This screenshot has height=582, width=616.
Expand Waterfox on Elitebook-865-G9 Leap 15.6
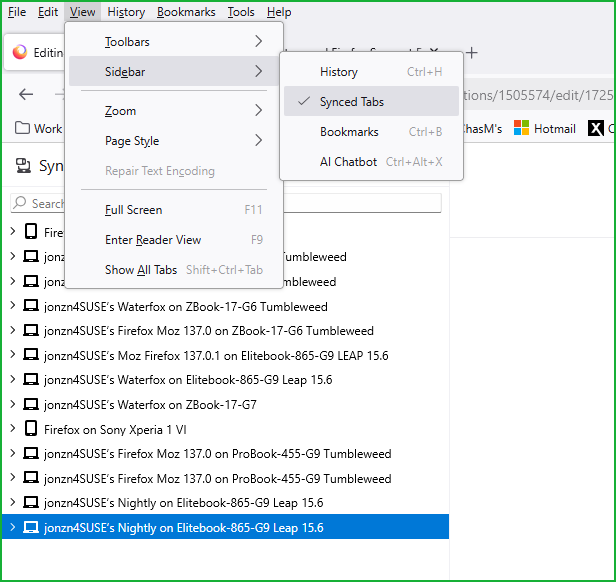pyautogui.click(x=13, y=379)
